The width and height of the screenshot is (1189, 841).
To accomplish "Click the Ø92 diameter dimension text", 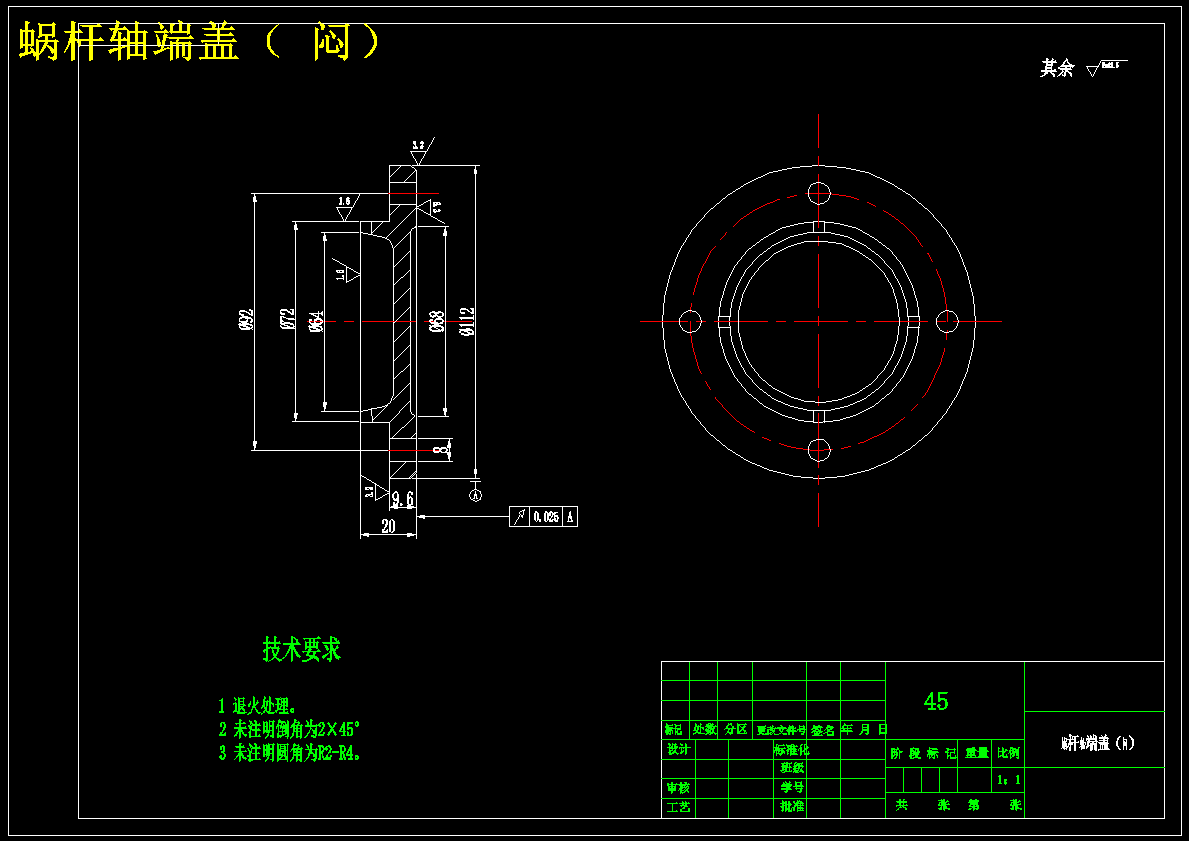I will [x=244, y=320].
